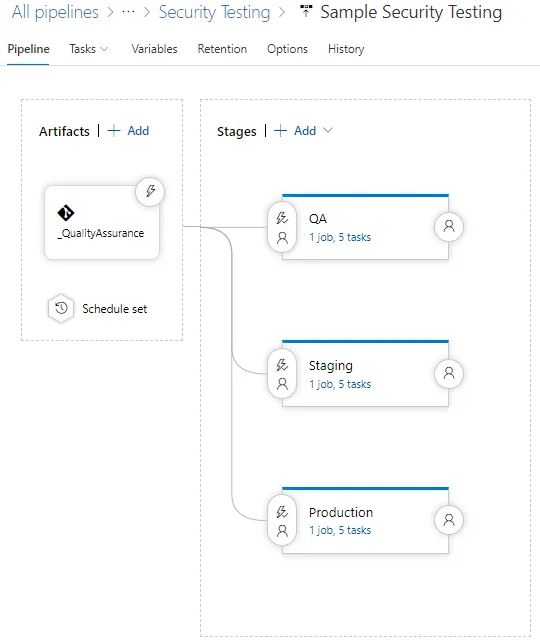This screenshot has height=643, width=540.
Task: Open Production stage 1 job, 5 tasks link
Action: 340,530
